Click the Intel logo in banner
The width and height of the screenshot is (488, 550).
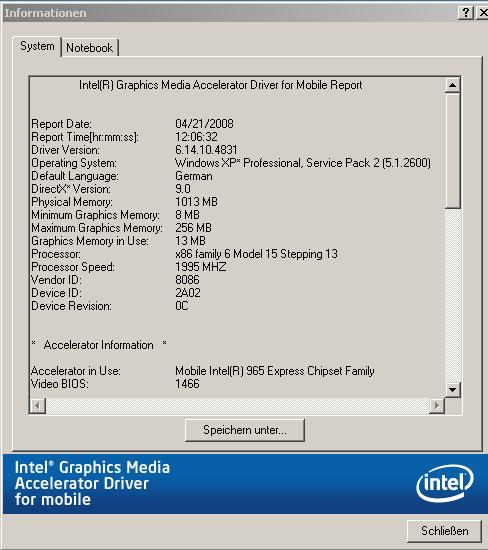click(444, 483)
